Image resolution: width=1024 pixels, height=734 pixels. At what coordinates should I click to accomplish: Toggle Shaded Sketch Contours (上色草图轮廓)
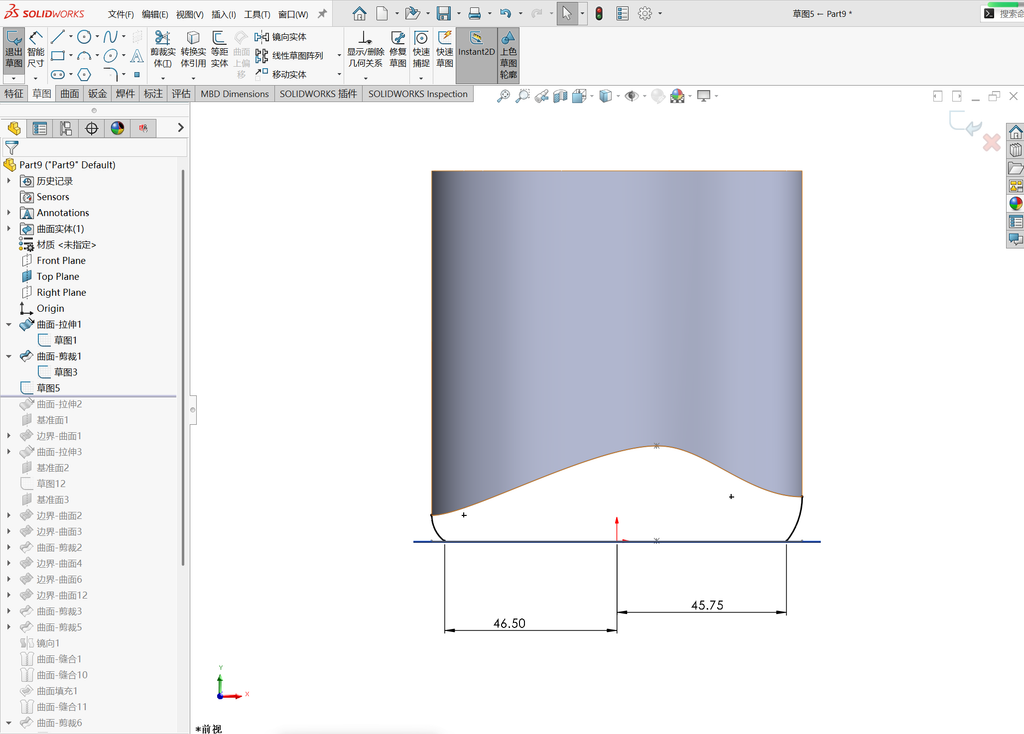[508, 55]
